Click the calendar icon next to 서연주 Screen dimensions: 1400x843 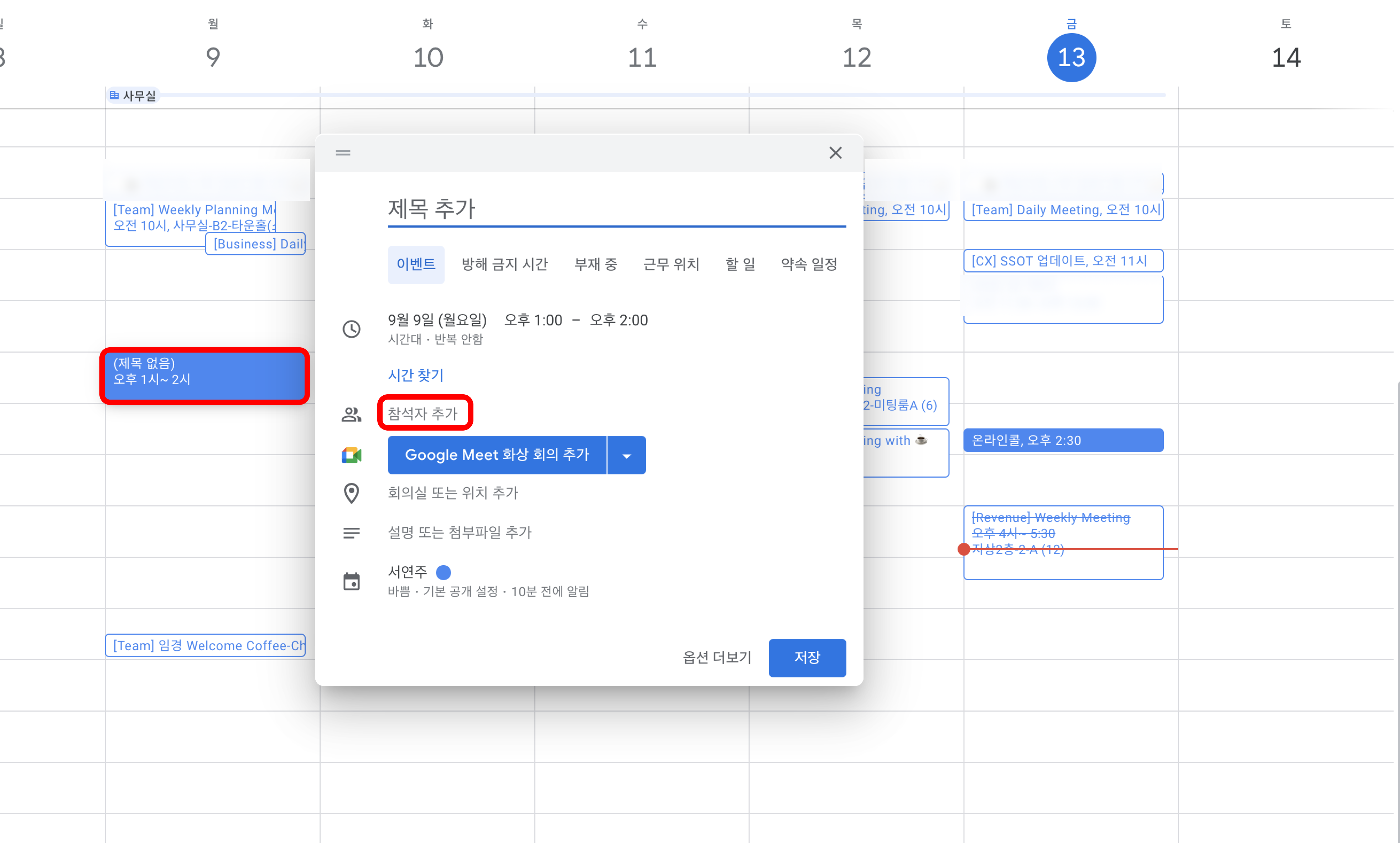351,581
